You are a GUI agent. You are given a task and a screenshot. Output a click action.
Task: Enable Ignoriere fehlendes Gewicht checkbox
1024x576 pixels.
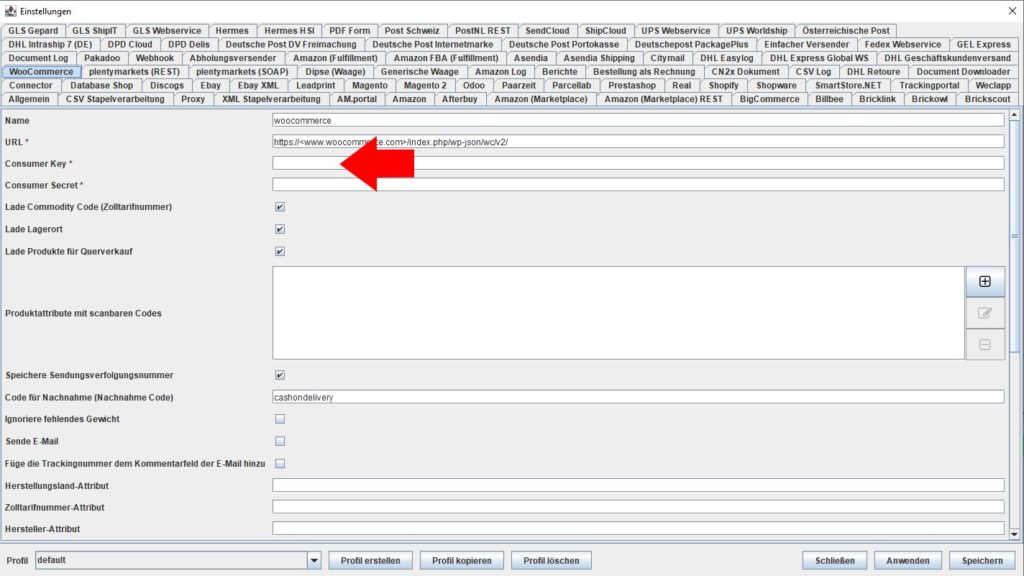[280, 419]
